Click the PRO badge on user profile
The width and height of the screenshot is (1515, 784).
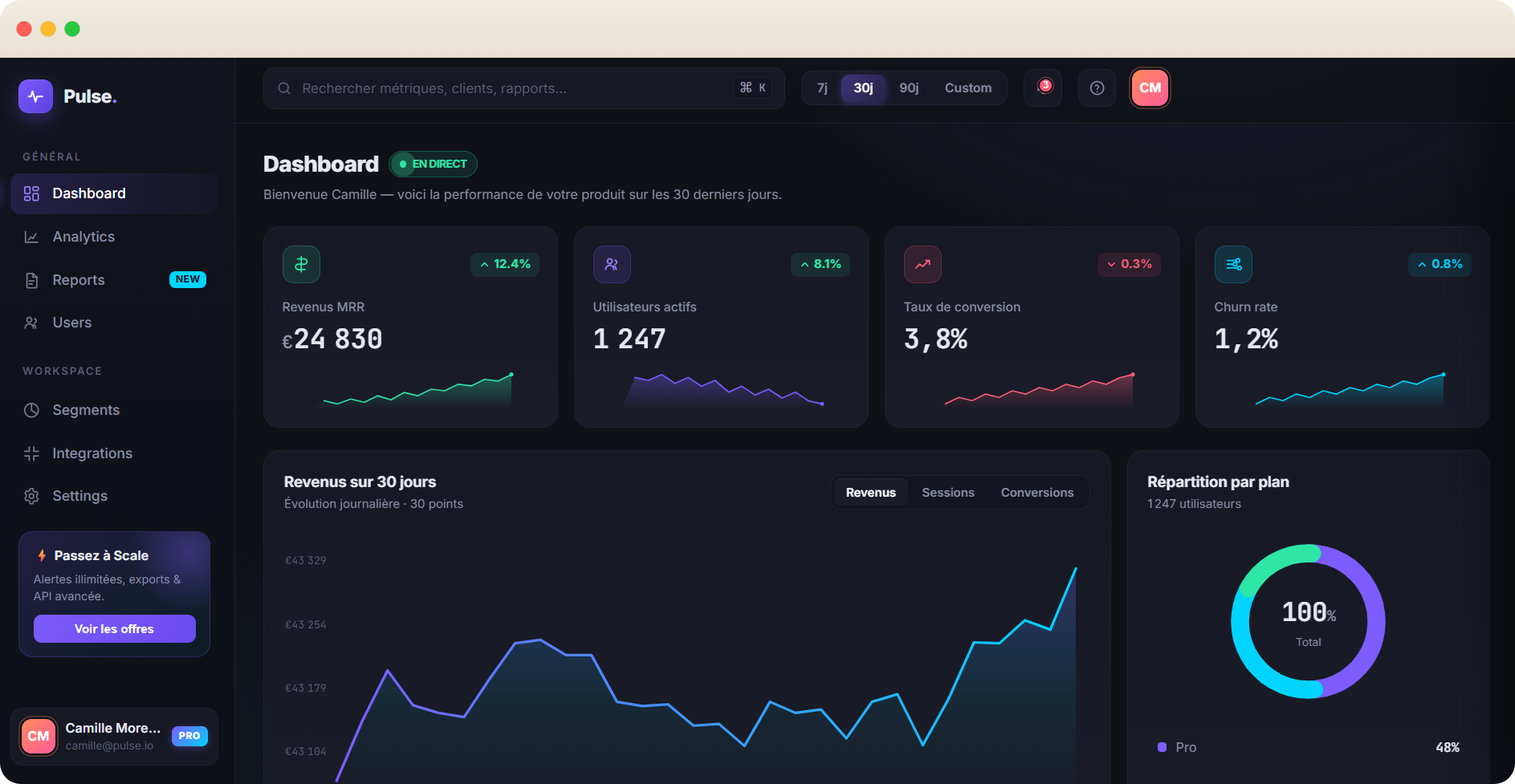click(x=189, y=736)
